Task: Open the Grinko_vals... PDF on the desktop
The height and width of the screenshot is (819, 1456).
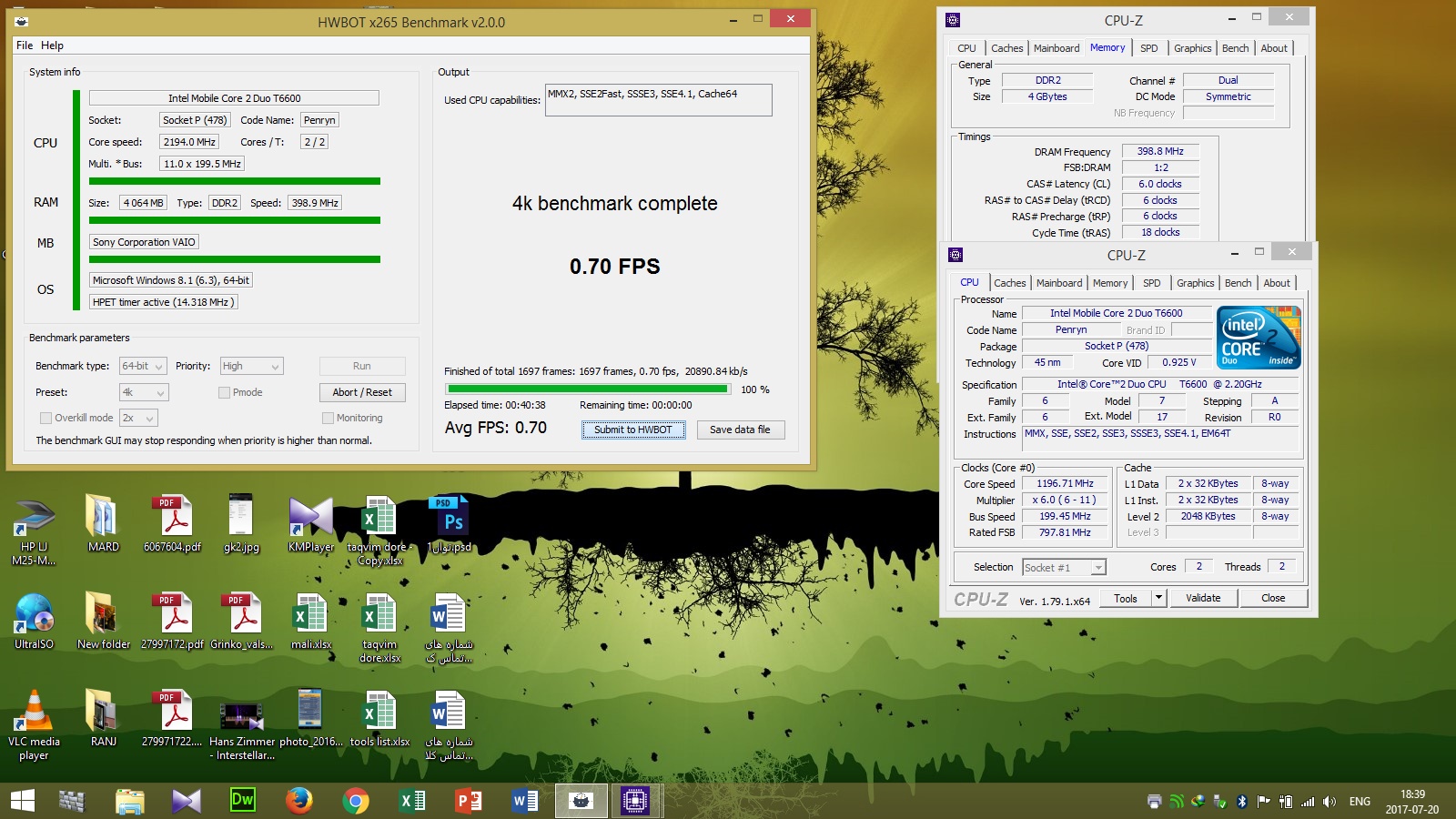Action: [241, 622]
